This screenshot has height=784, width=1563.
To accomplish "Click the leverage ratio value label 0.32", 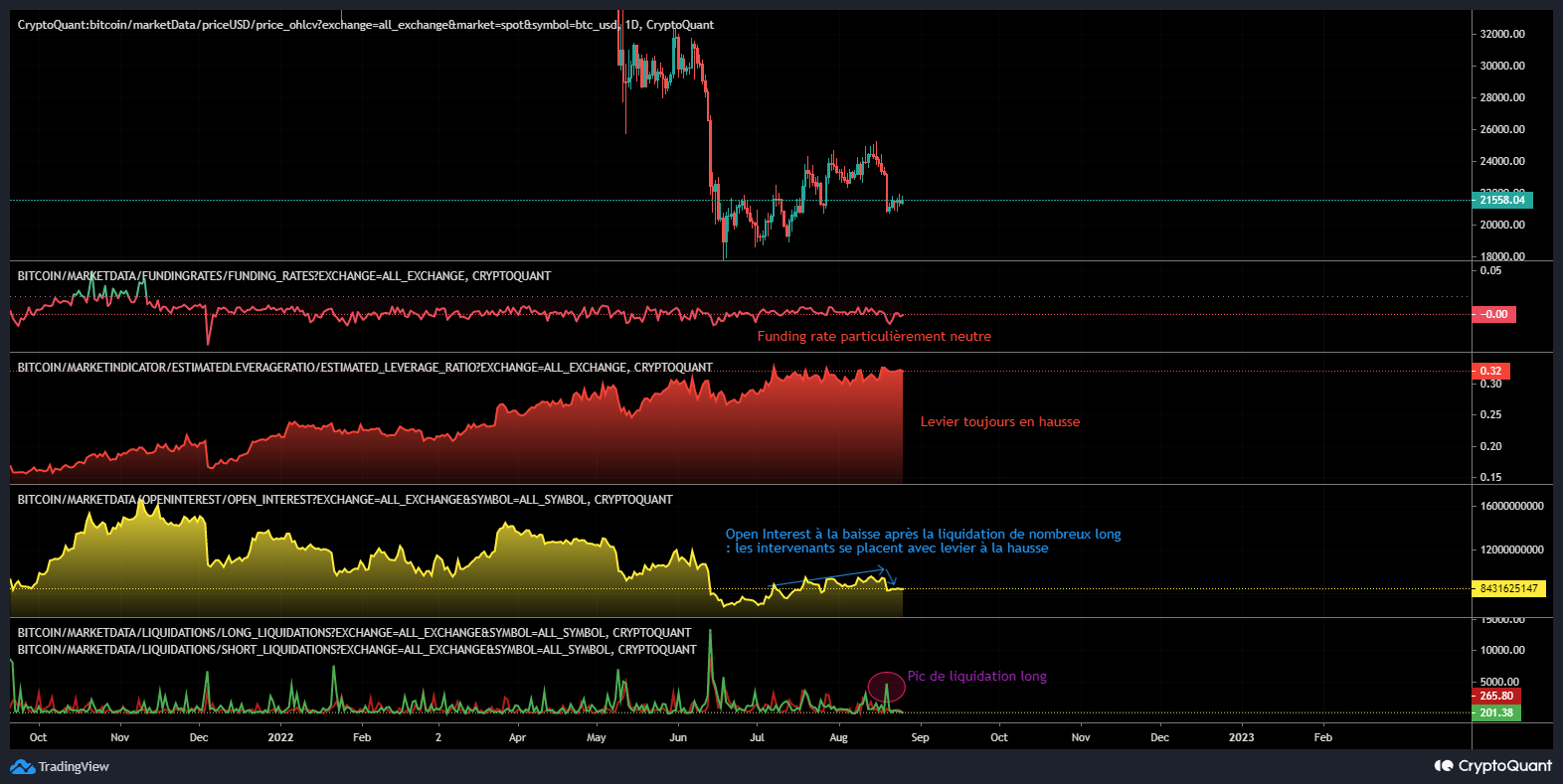I will (x=1491, y=371).
